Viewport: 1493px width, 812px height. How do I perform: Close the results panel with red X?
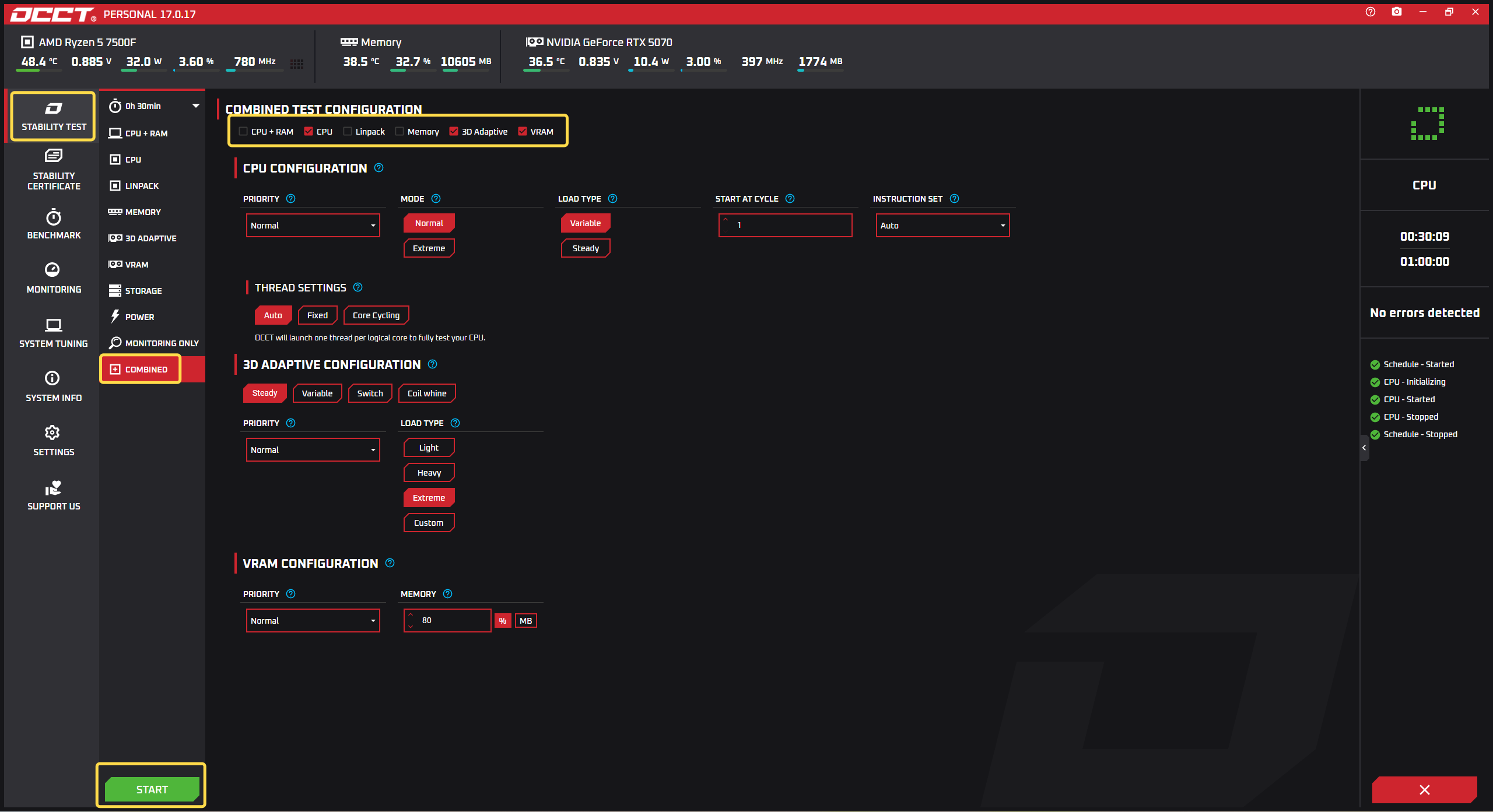pyautogui.click(x=1425, y=790)
